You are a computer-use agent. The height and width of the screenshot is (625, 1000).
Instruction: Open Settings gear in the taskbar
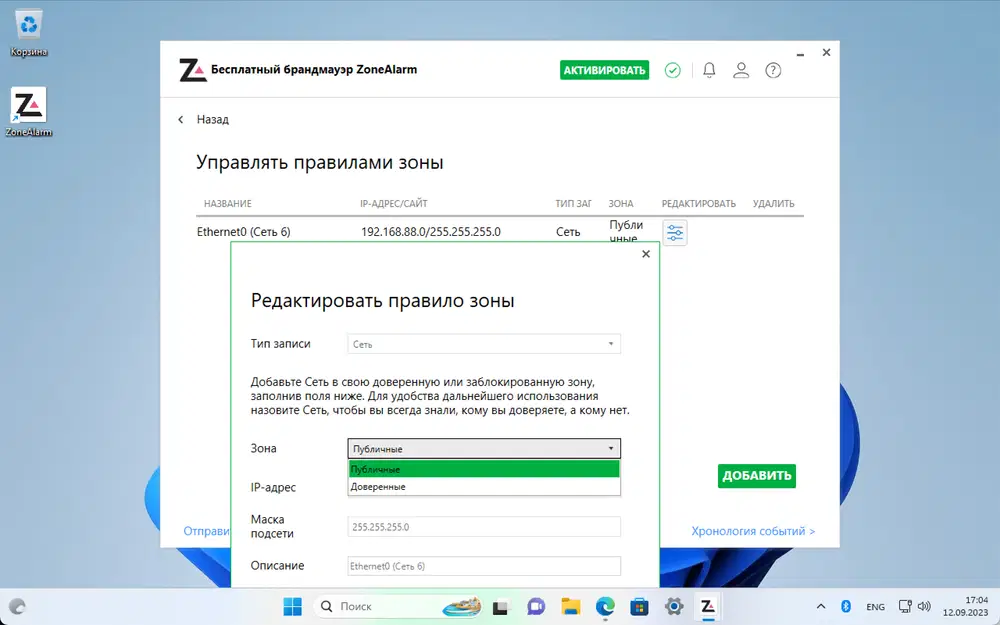pos(674,607)
